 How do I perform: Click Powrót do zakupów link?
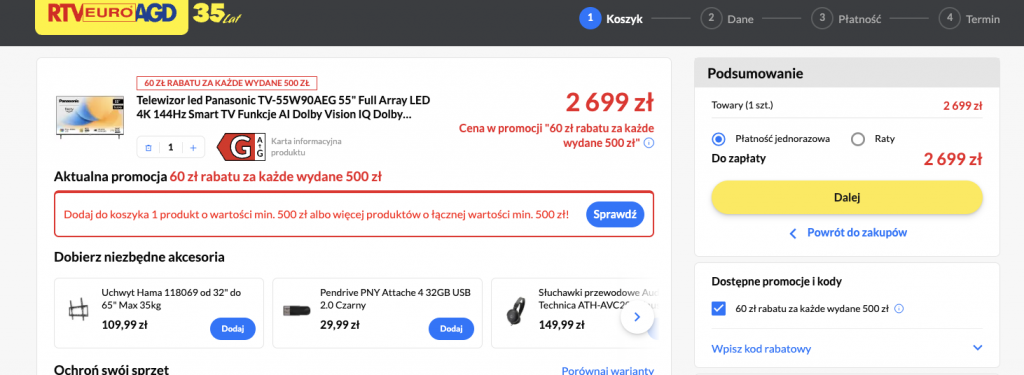(848, 233)
